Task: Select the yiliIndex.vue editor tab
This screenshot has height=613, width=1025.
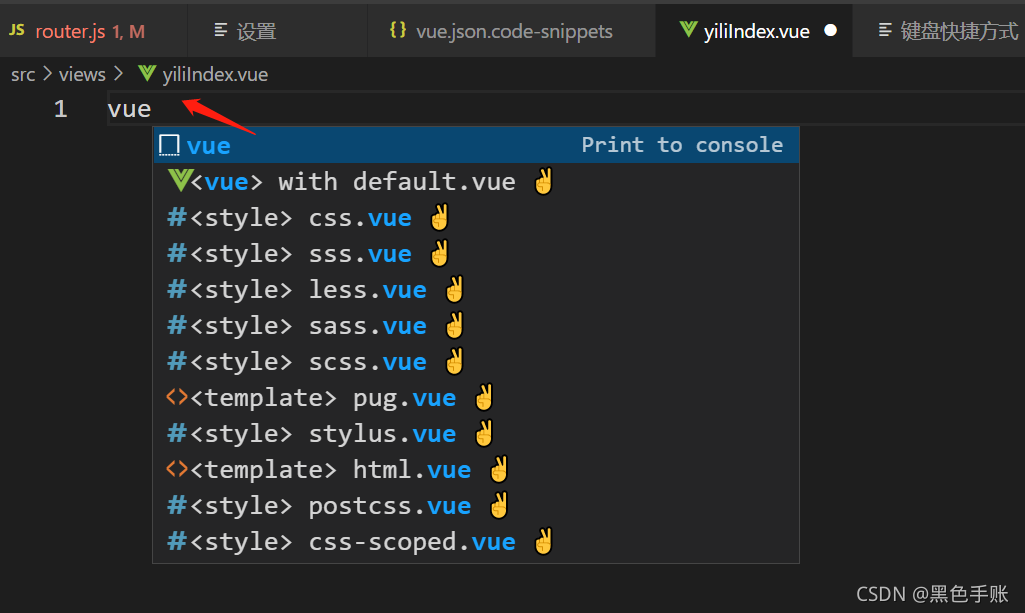Action: (754, 31)
